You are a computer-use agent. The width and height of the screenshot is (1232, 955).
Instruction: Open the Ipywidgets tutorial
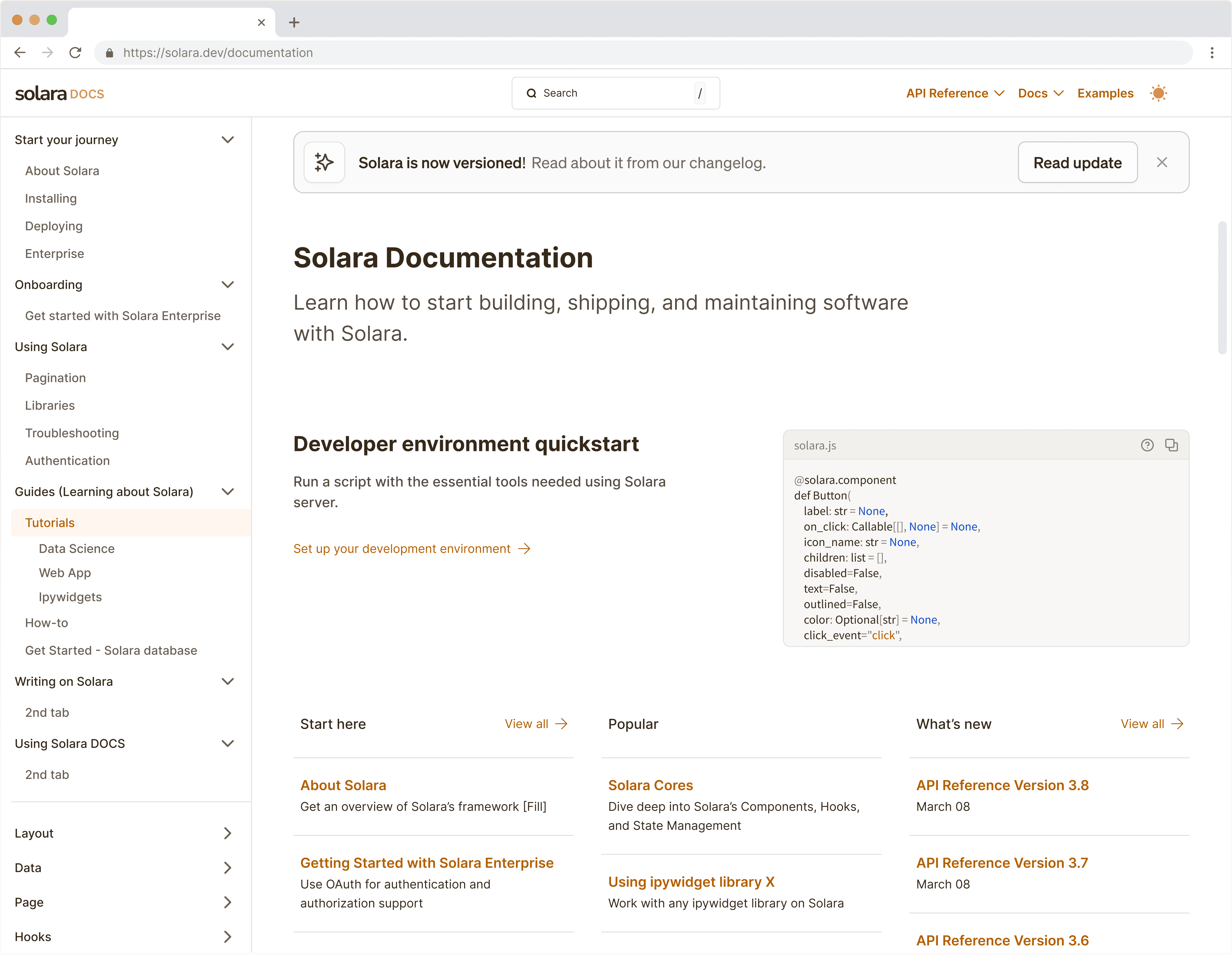point(70,597)
